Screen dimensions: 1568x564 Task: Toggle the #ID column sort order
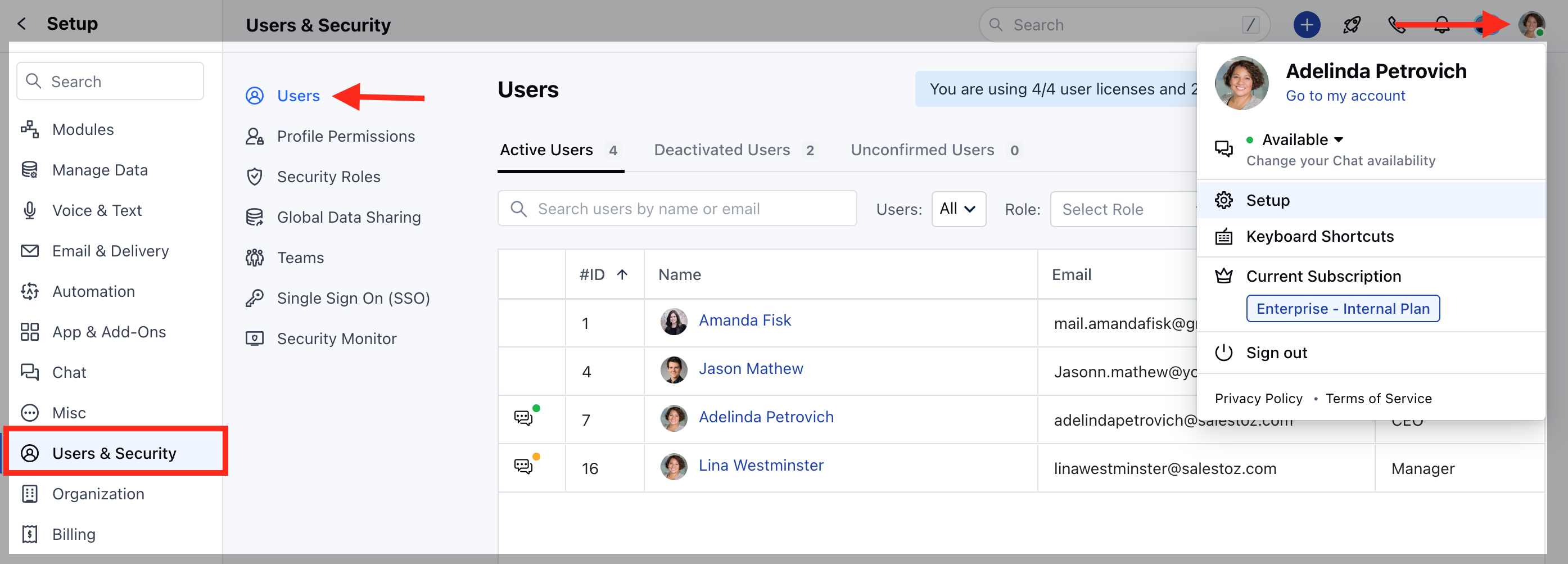click(623, 275)
